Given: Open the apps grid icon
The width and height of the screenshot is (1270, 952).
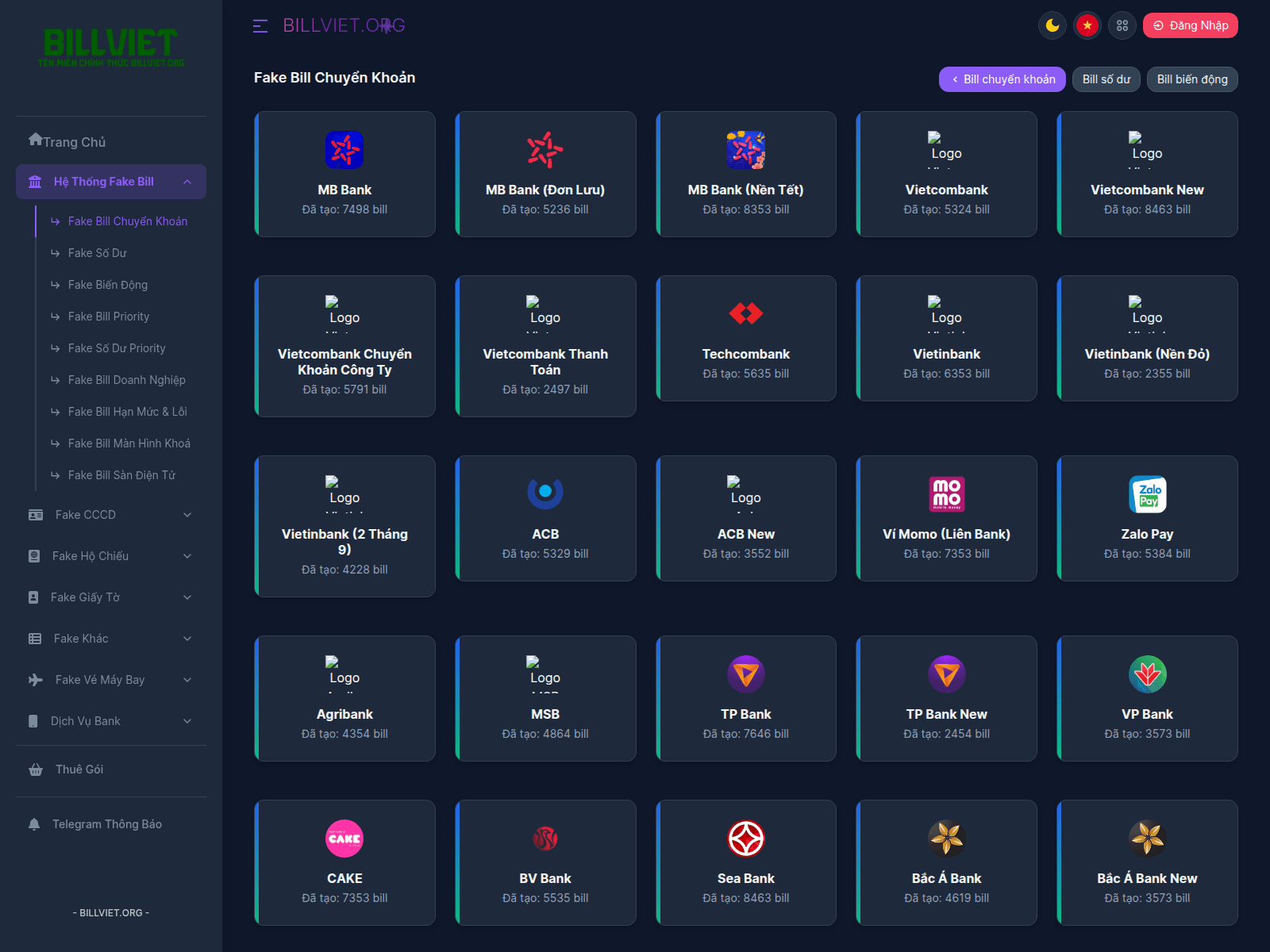Looking at the screenshot, I should tap(1122, 25).
